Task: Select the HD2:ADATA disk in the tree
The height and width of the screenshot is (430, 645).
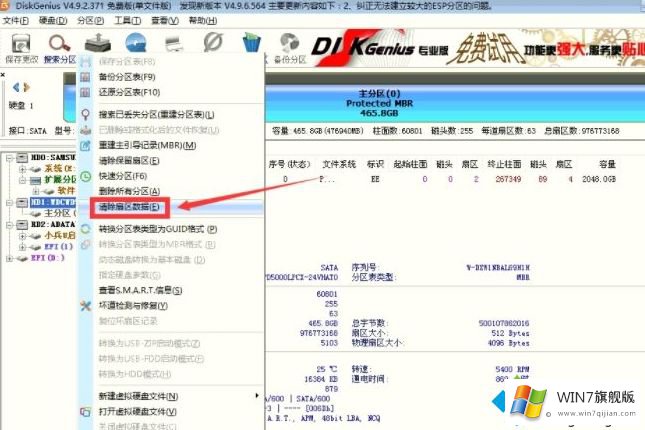Action: click(x=53, y=225)
